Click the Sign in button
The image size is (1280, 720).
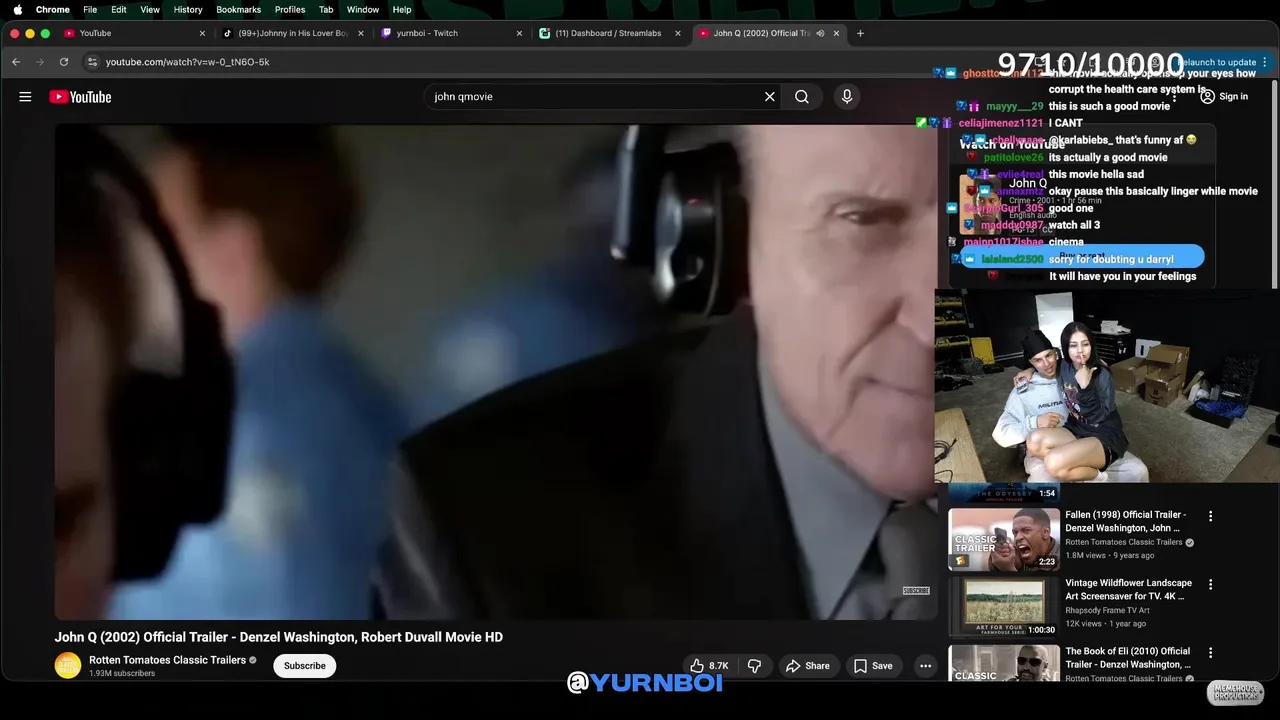[1224, 97]
